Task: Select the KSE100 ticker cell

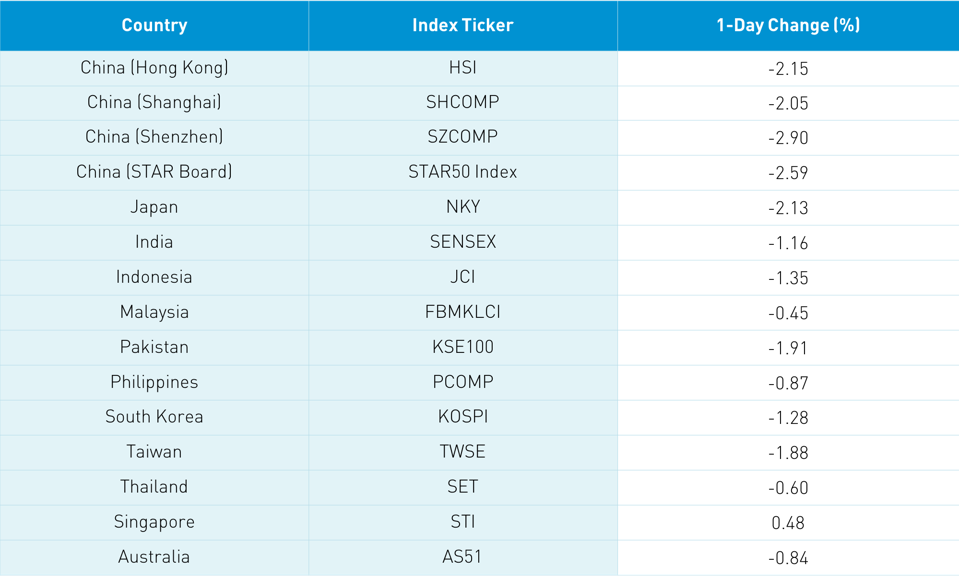Action: (x=463, y=347)
